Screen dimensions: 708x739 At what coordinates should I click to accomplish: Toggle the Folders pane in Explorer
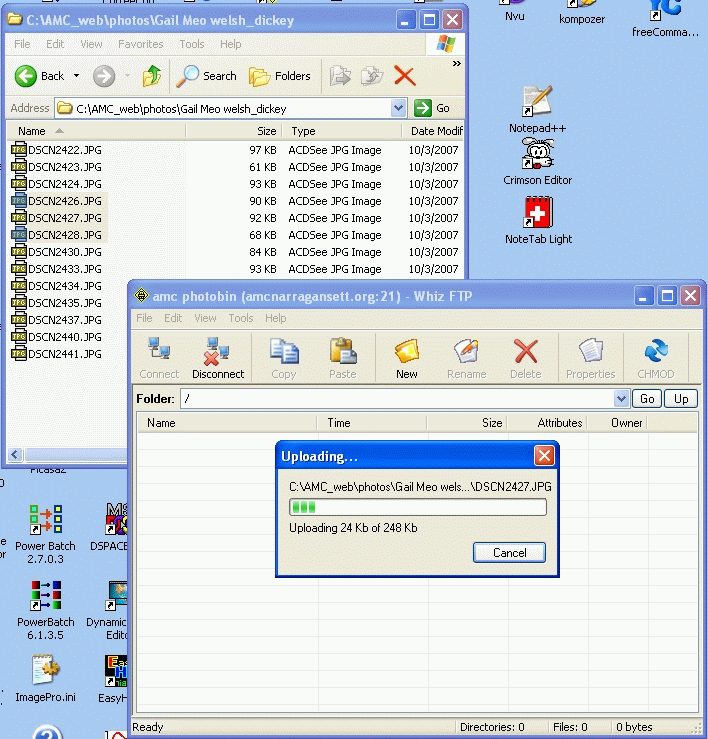click(x=280, y=76)
